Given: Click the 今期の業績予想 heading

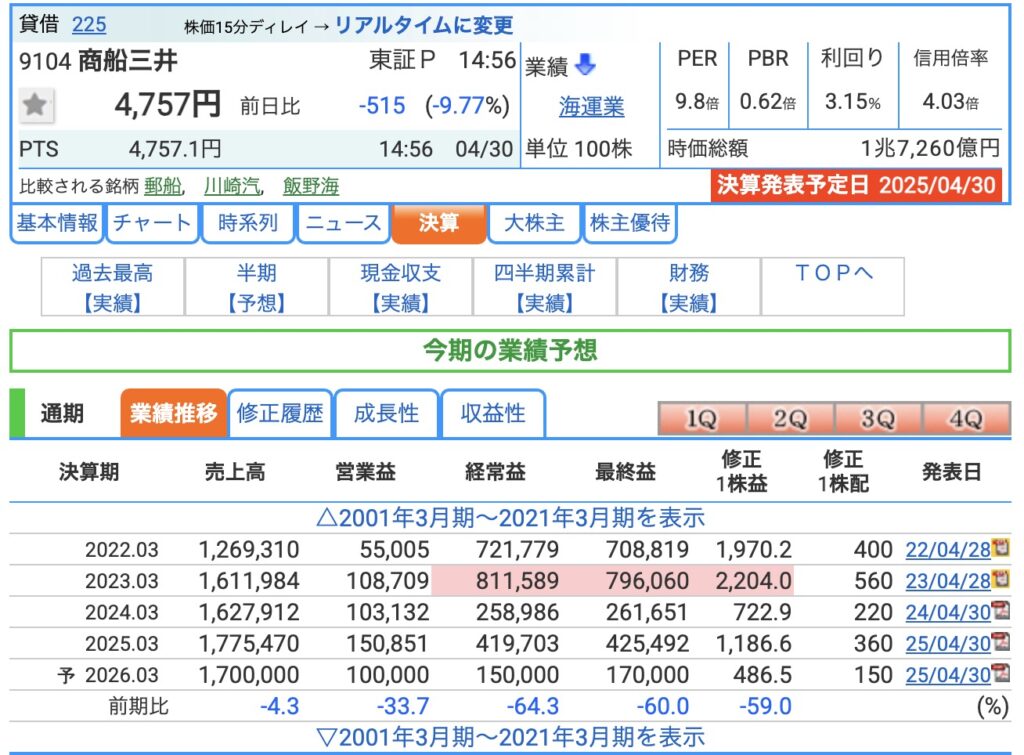Looking at the screenshot, I should (x=510, y=351).
